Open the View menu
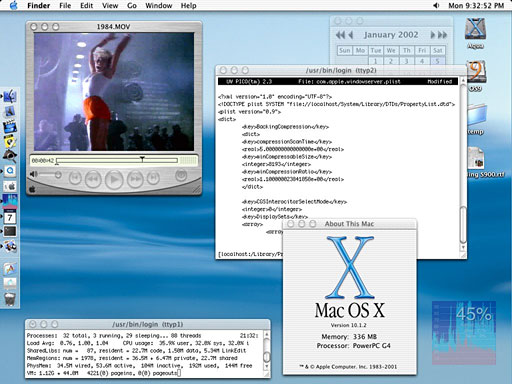Screen dimensions: 512x384 [x=110, y=6]
